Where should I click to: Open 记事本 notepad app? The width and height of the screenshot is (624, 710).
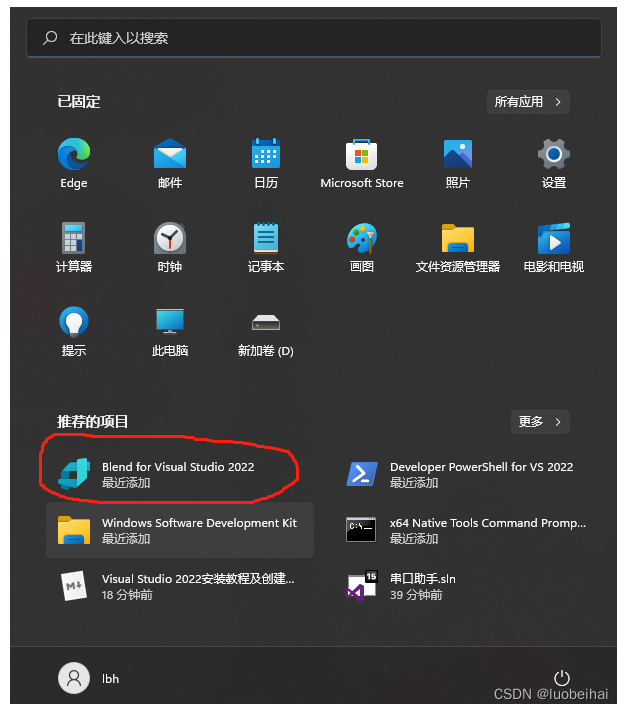(x=266, y=247)
